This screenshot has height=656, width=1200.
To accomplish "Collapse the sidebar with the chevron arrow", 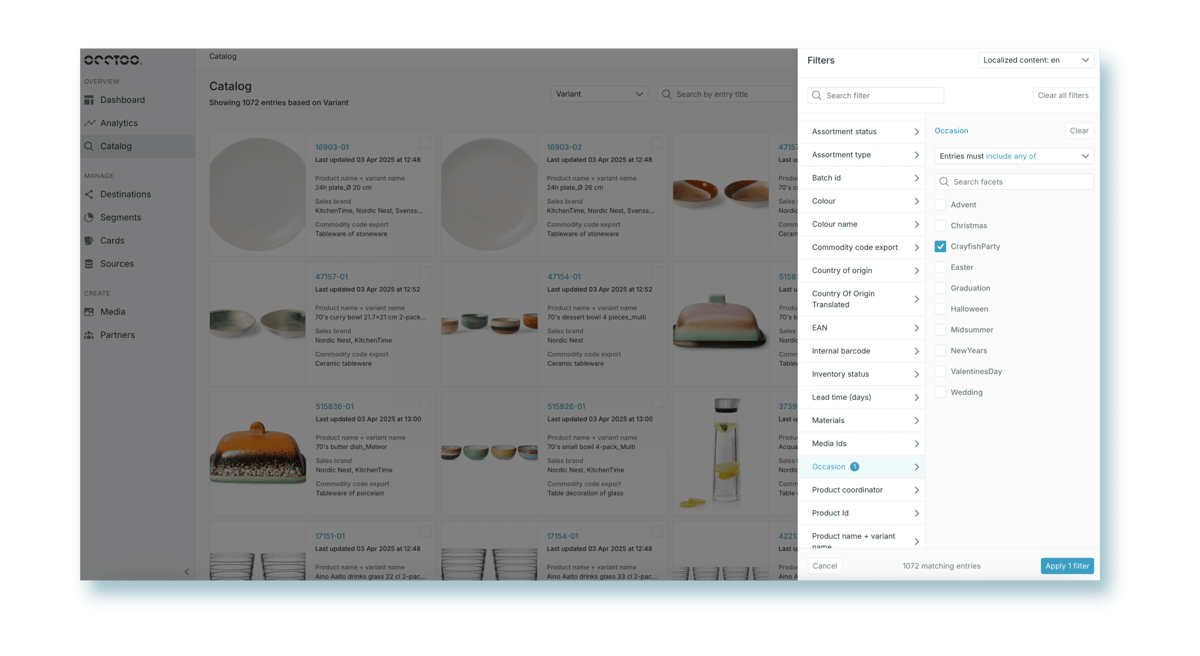I will [x=186, y=572].
